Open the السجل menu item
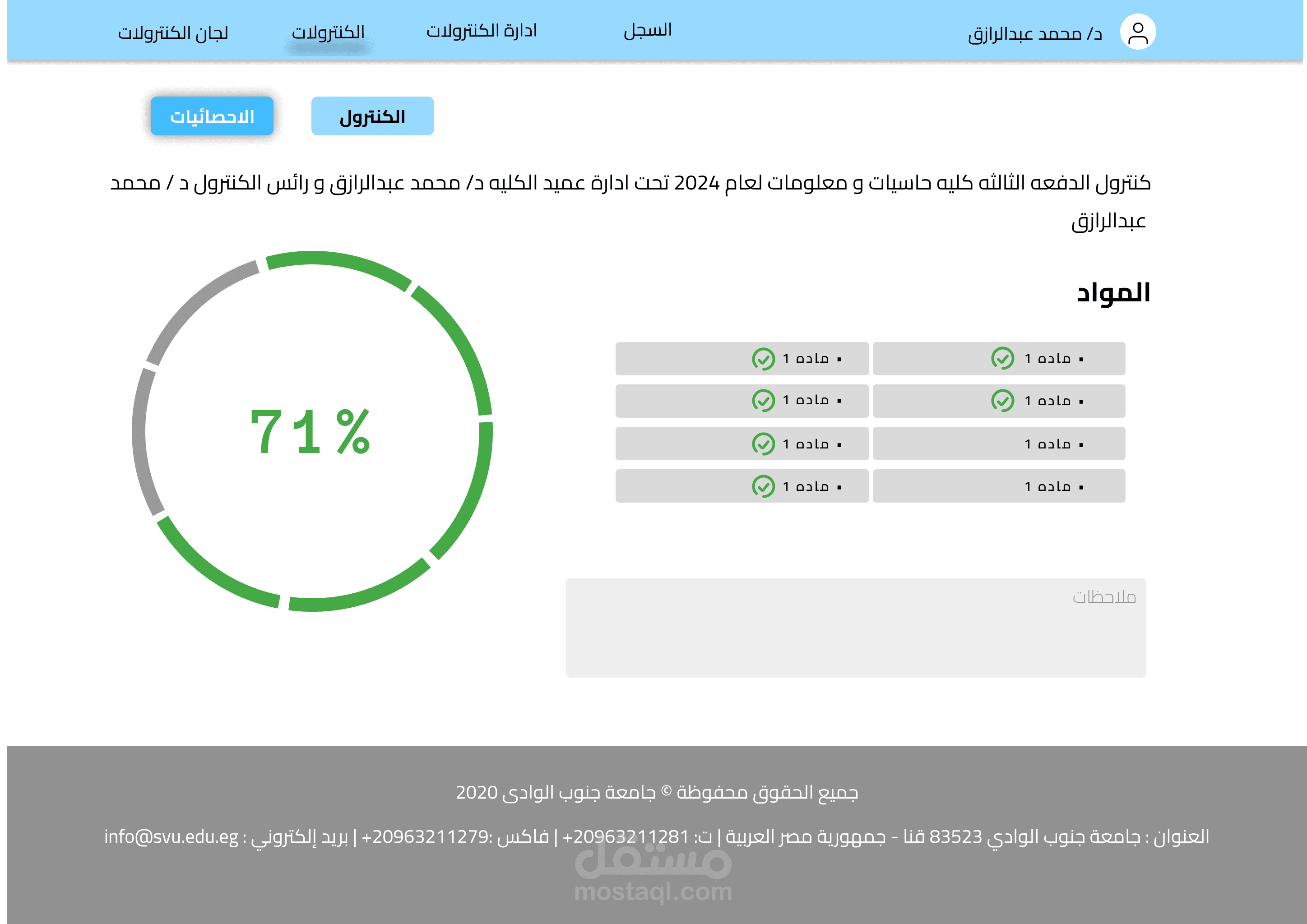 (649, 31)
